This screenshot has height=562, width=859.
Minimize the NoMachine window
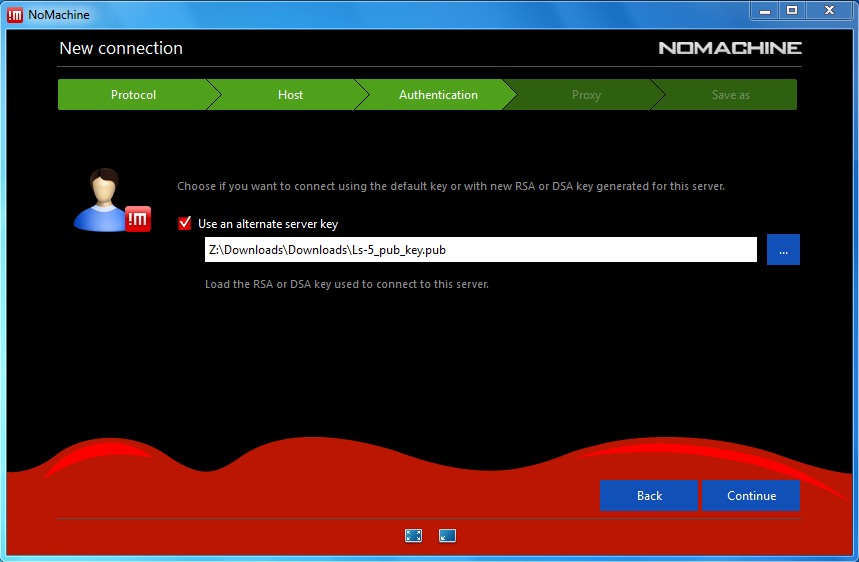[765, 10]
